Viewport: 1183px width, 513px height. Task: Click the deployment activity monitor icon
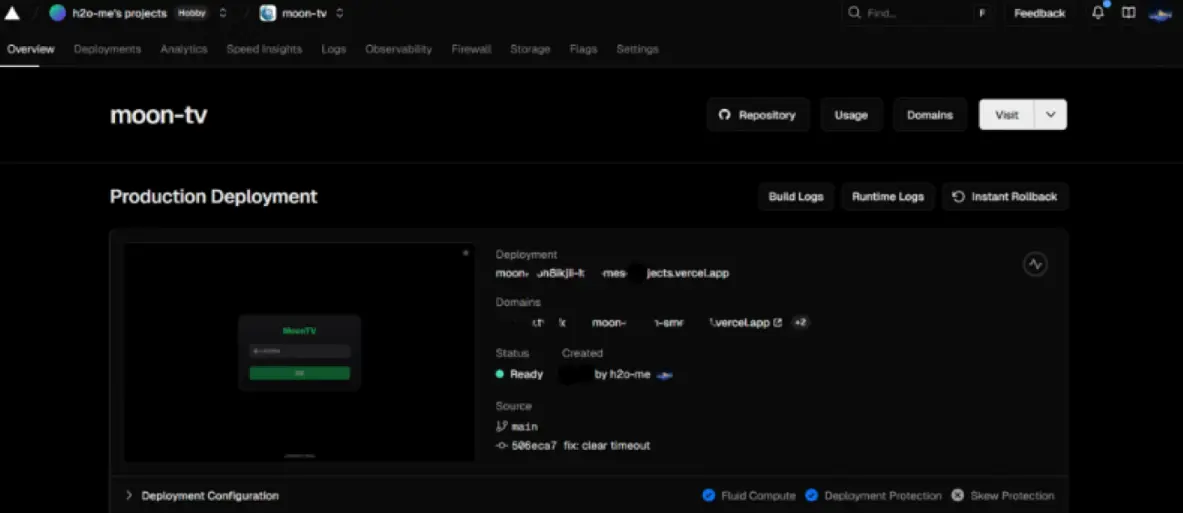pyautogui.click(x=1035, y=264)
